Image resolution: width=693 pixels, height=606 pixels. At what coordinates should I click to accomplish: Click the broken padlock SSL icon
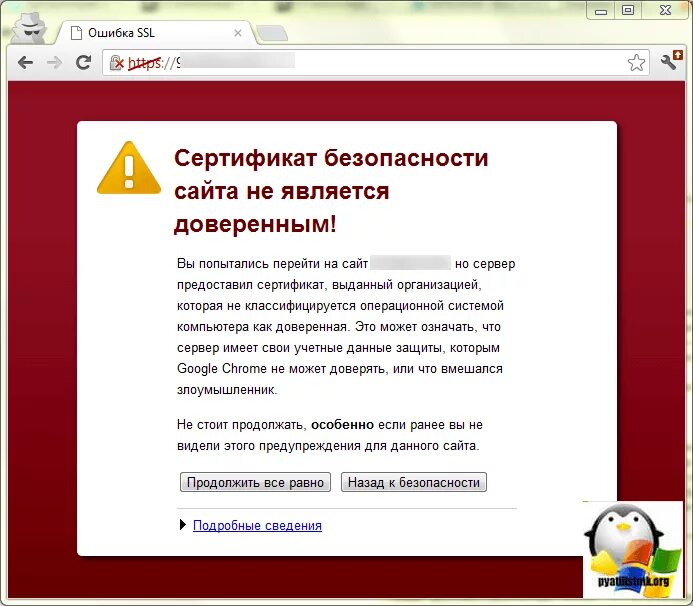[x=116, y=63]
